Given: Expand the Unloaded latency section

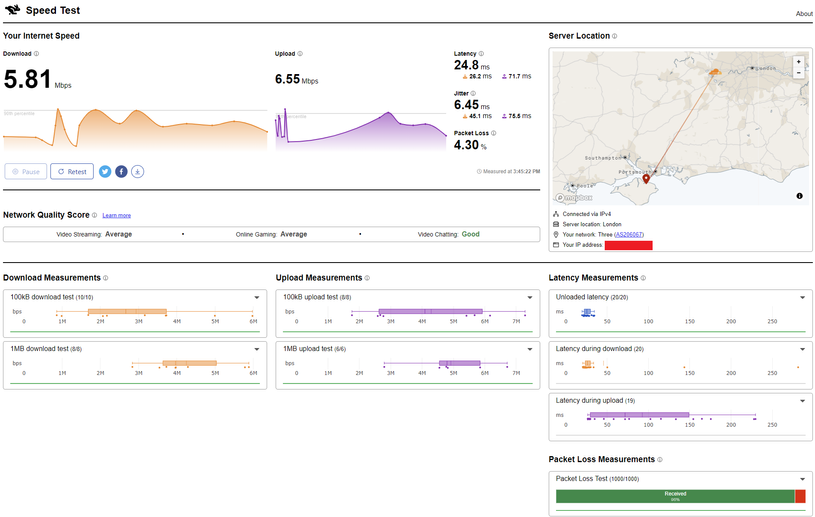Looking at the screenshot, I should point(803,297).
